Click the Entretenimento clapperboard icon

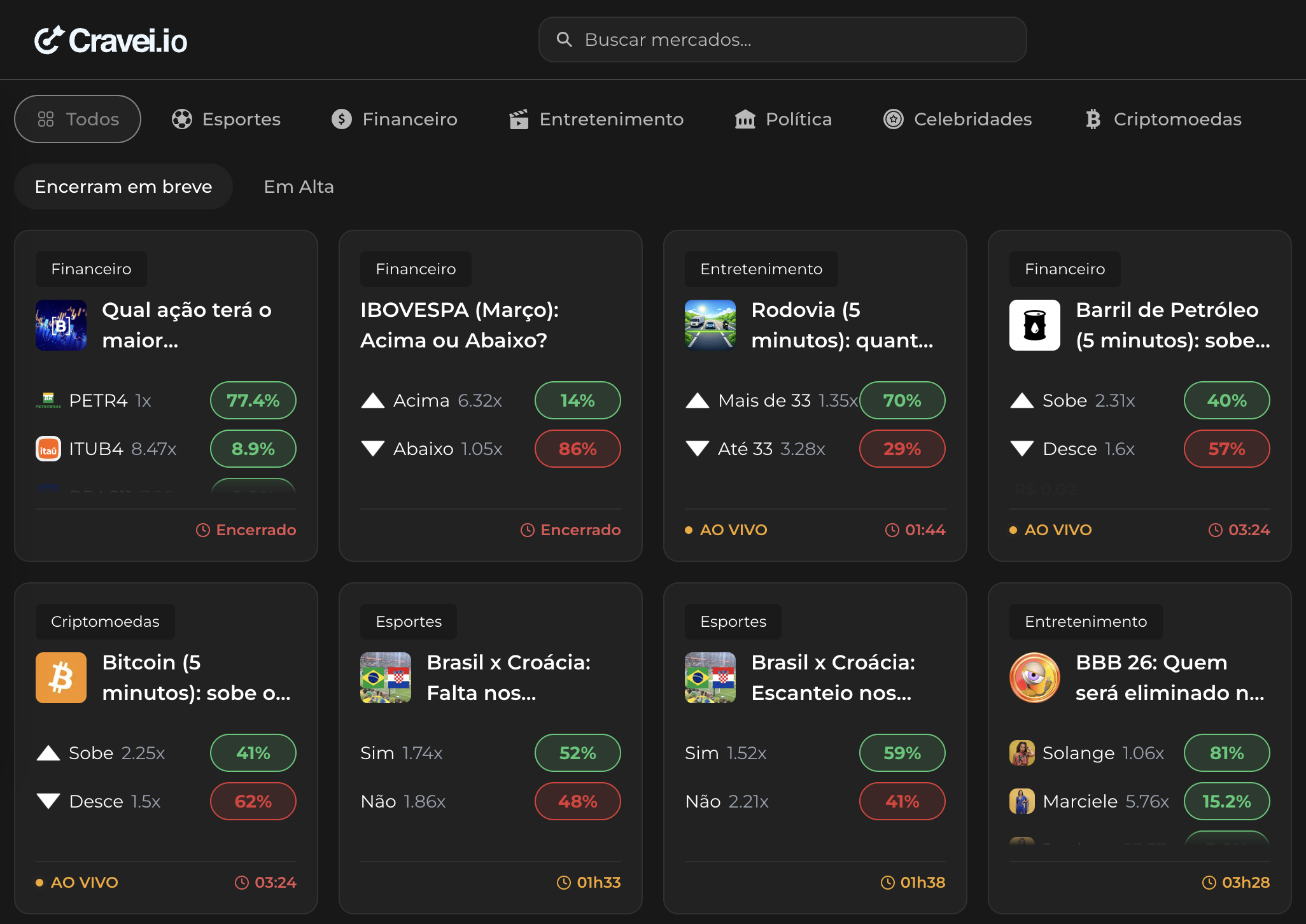519,119
